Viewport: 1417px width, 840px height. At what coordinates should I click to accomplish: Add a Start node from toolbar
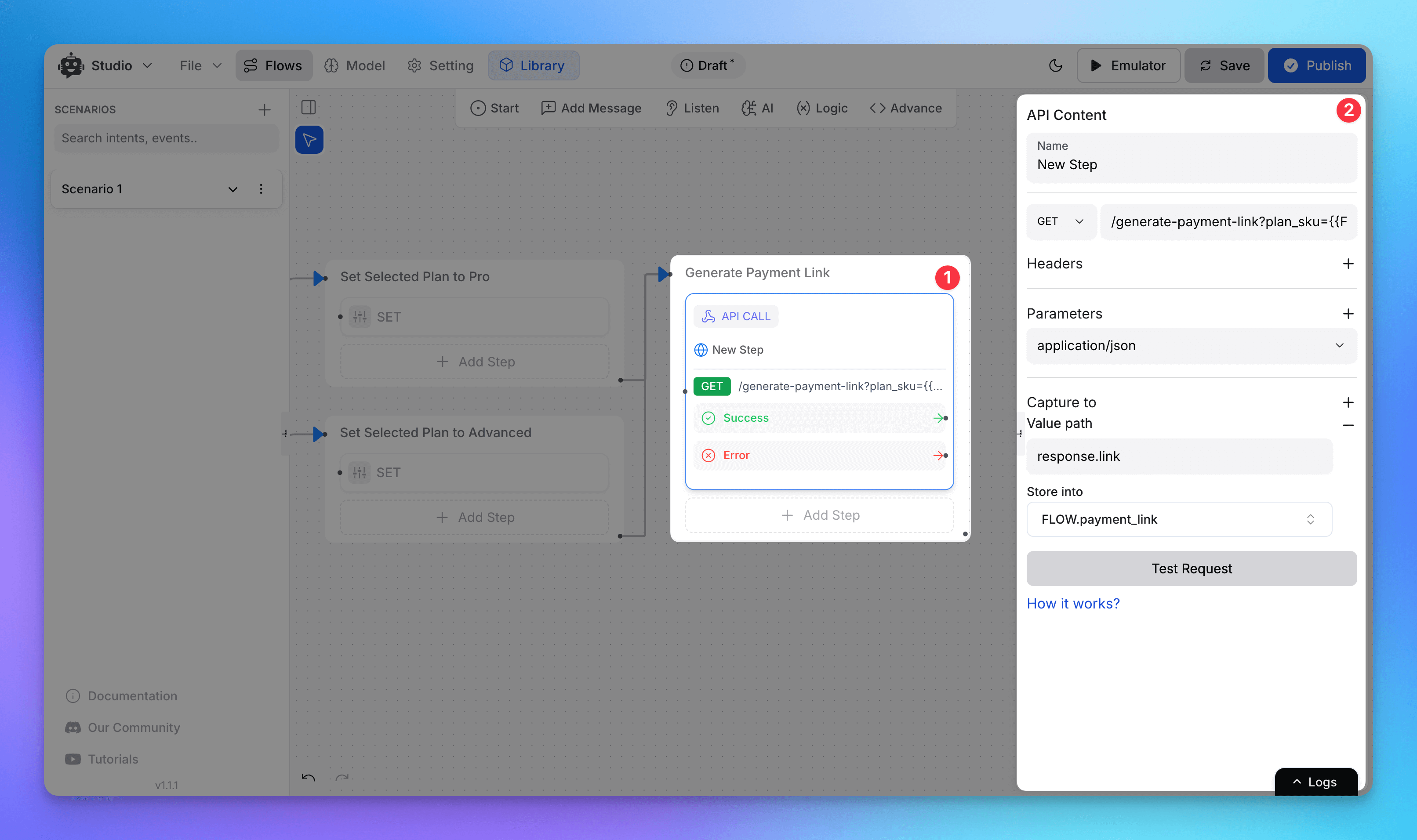[x=494, y=108]
